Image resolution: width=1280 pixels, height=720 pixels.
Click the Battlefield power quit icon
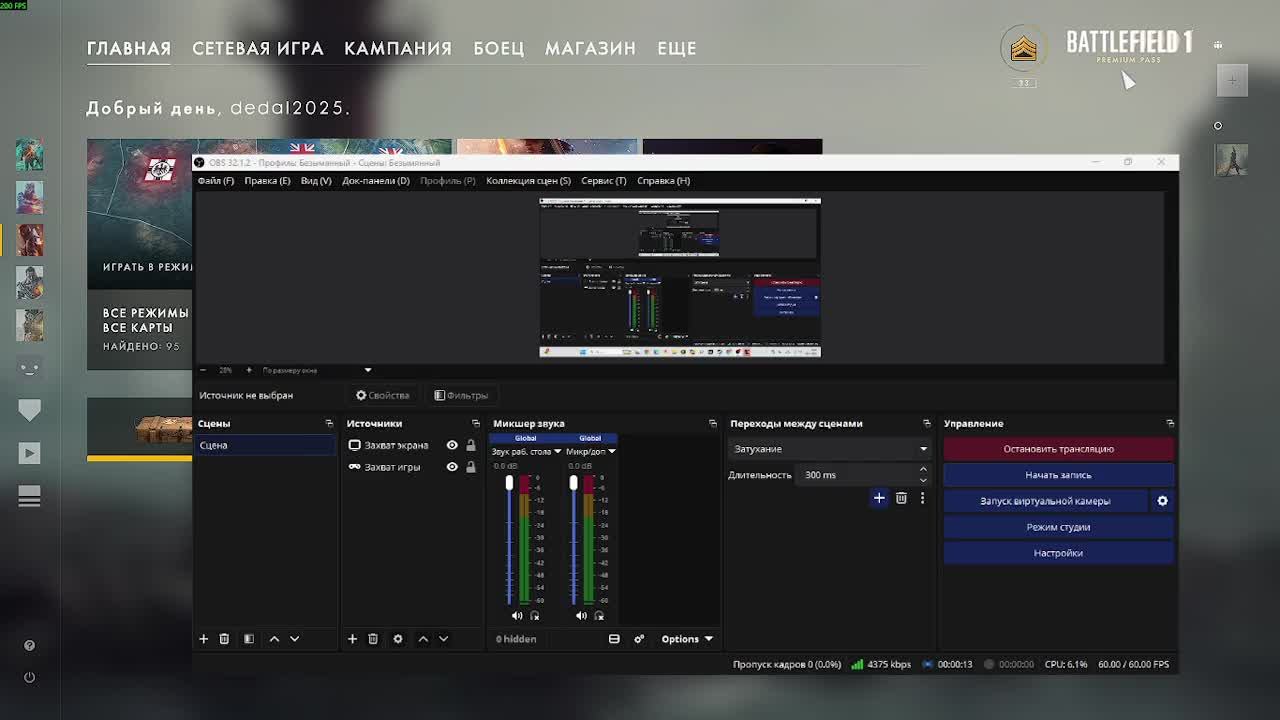[29, 677]
